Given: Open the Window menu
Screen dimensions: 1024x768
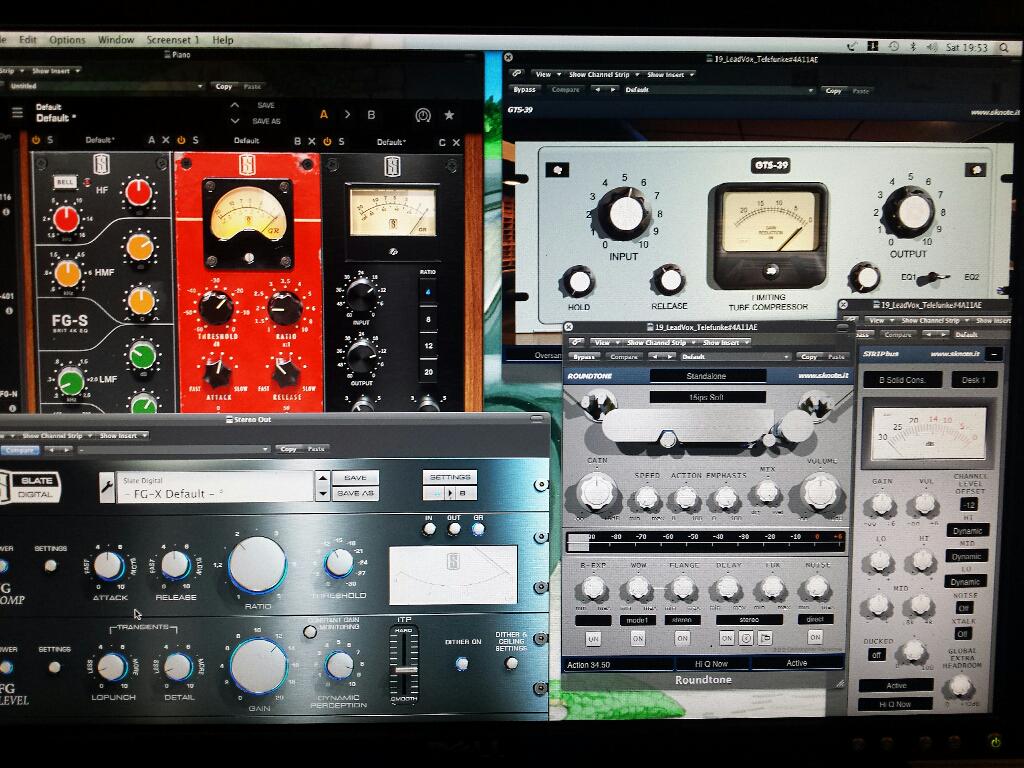Looking at the screenshot, I should [x=116, y=40].
